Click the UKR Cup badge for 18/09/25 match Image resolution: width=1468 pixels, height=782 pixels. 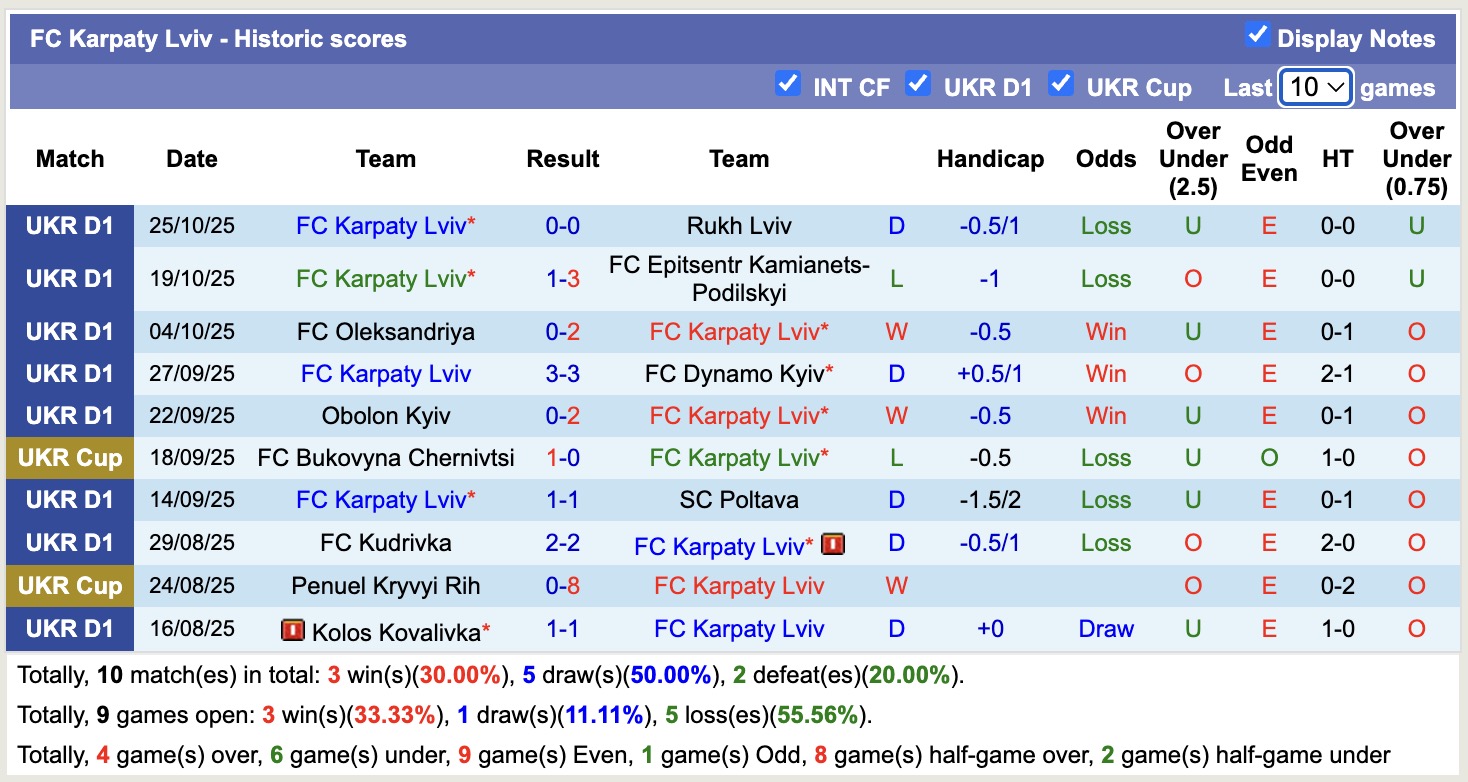pyautogui.click(x=70, y=458)
